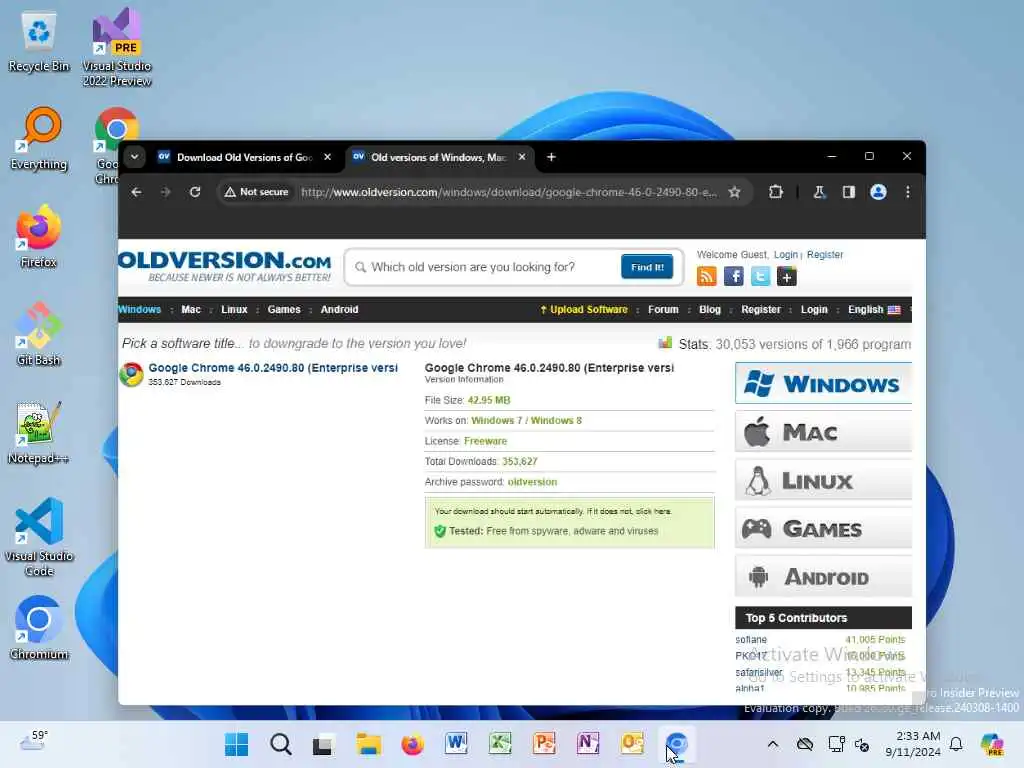Reload the page with refresh icon

(x=195, y=192)
